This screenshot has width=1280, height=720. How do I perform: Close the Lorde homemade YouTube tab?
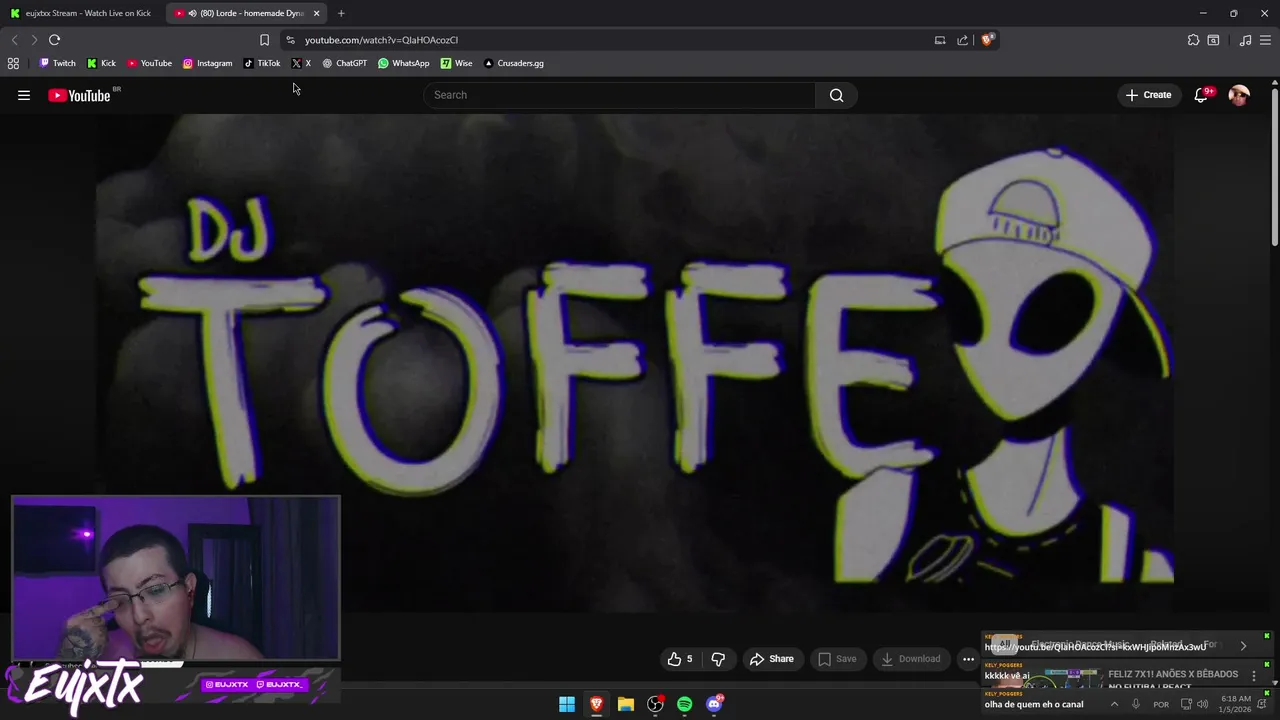coord(316,13)
